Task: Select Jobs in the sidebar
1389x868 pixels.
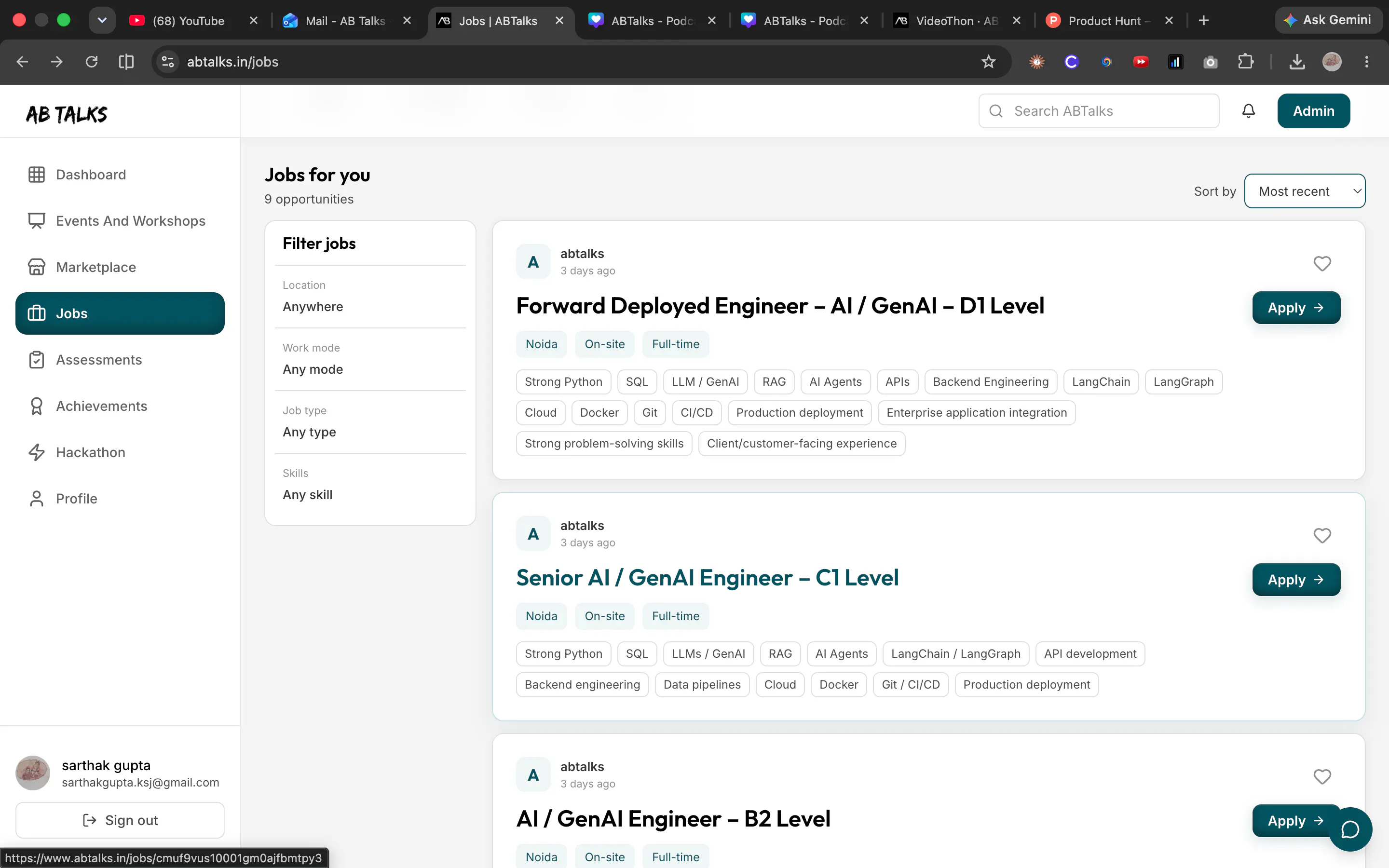Action: [x=120, y=313]
